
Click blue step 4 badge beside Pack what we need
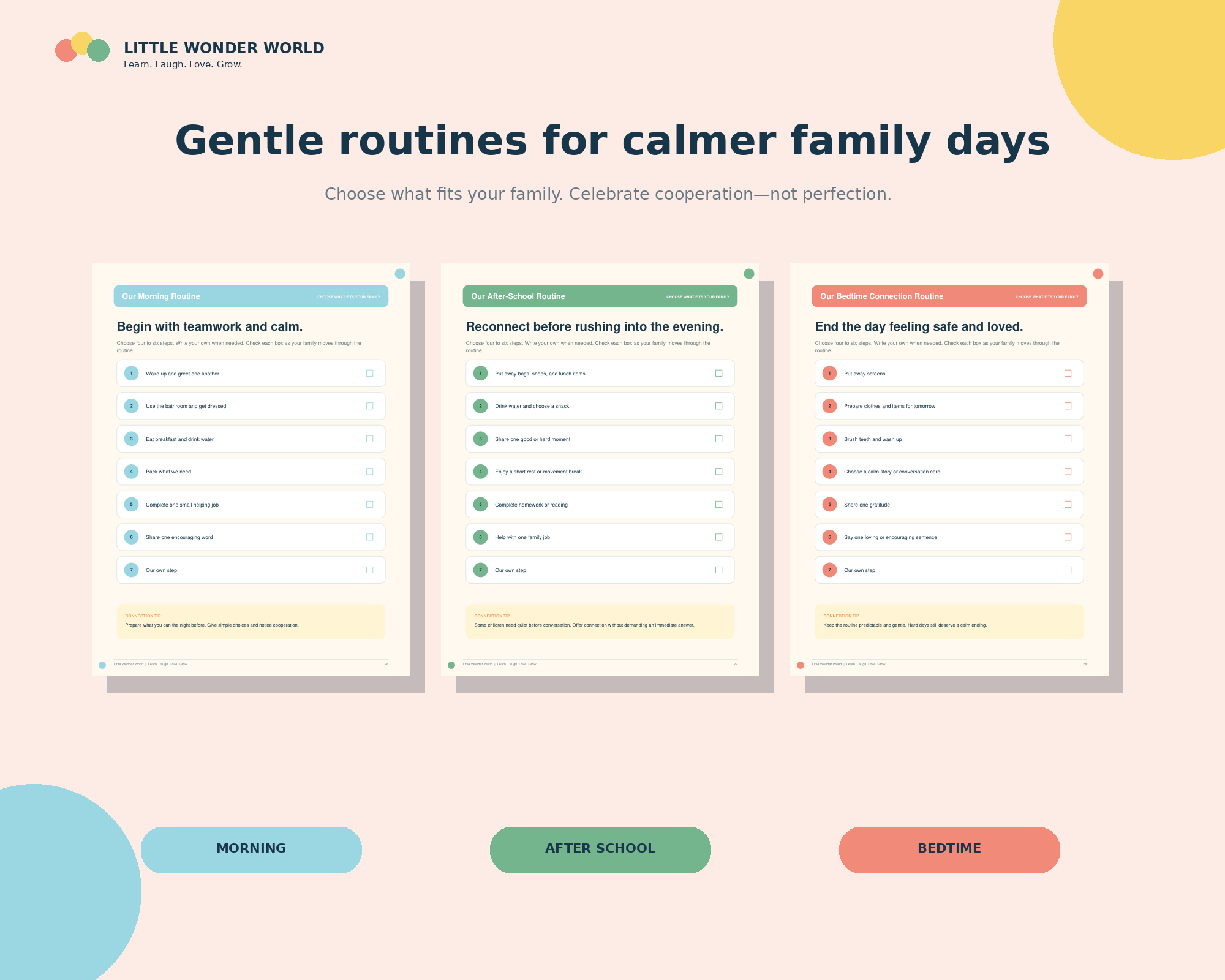click(131, 472)
